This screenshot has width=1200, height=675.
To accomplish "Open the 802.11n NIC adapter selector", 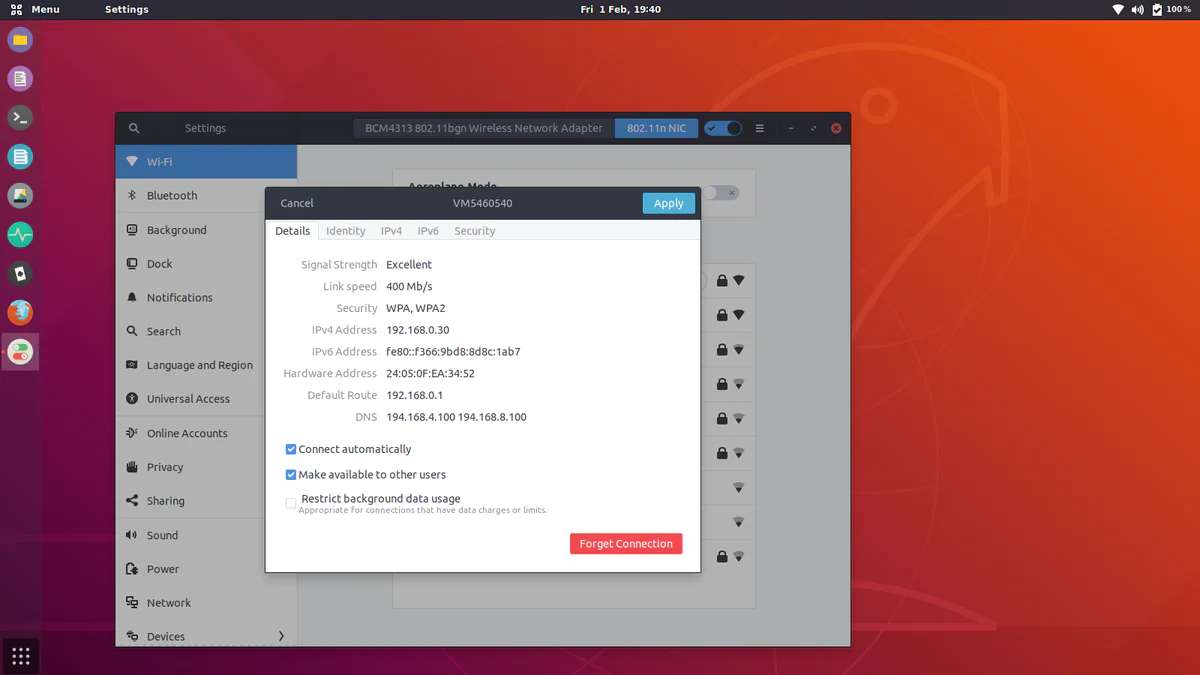I will tap(656, 128).
